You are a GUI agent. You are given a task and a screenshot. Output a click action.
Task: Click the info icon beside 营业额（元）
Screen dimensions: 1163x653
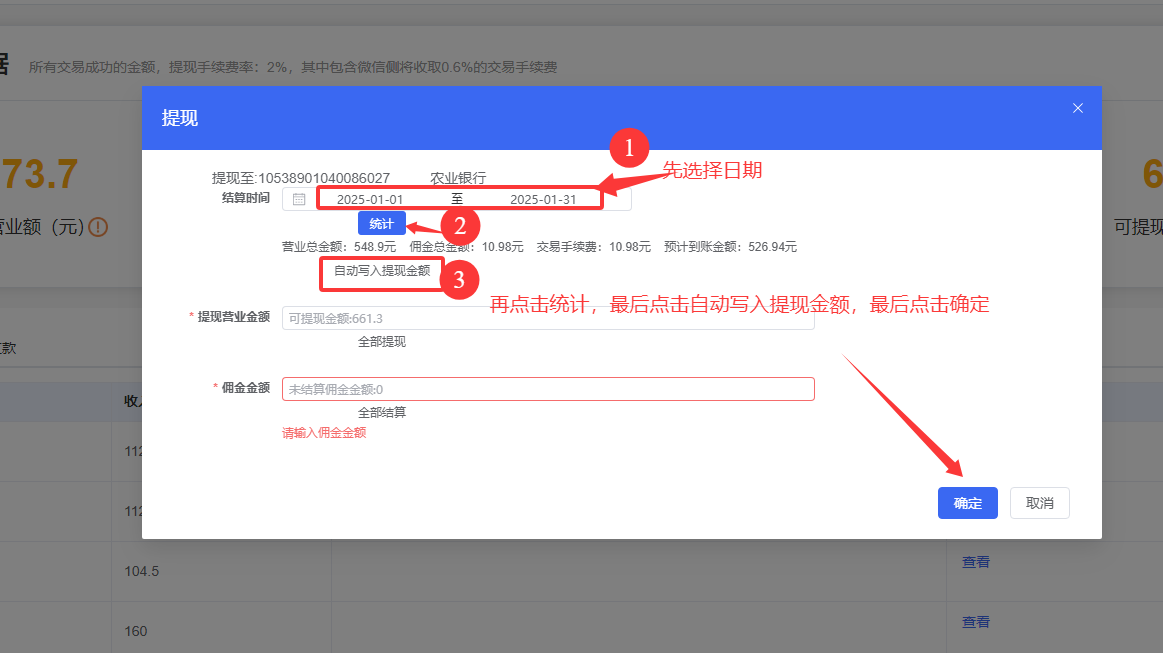tap(96, 227)
